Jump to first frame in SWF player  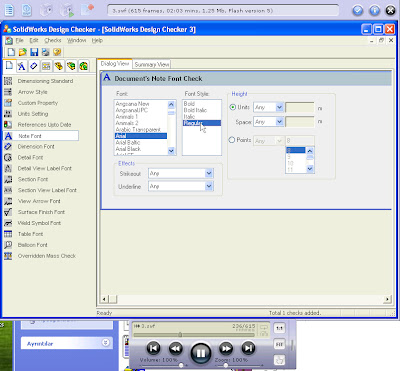[153, 348]
